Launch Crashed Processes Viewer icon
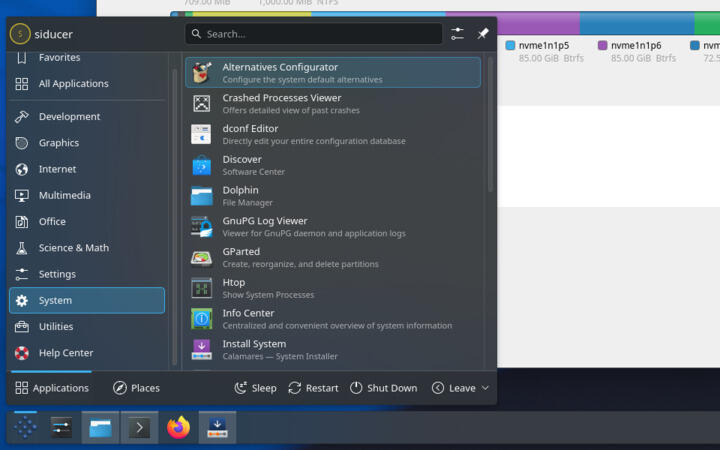This screenshot has height=450, width=720. (202, 103)
